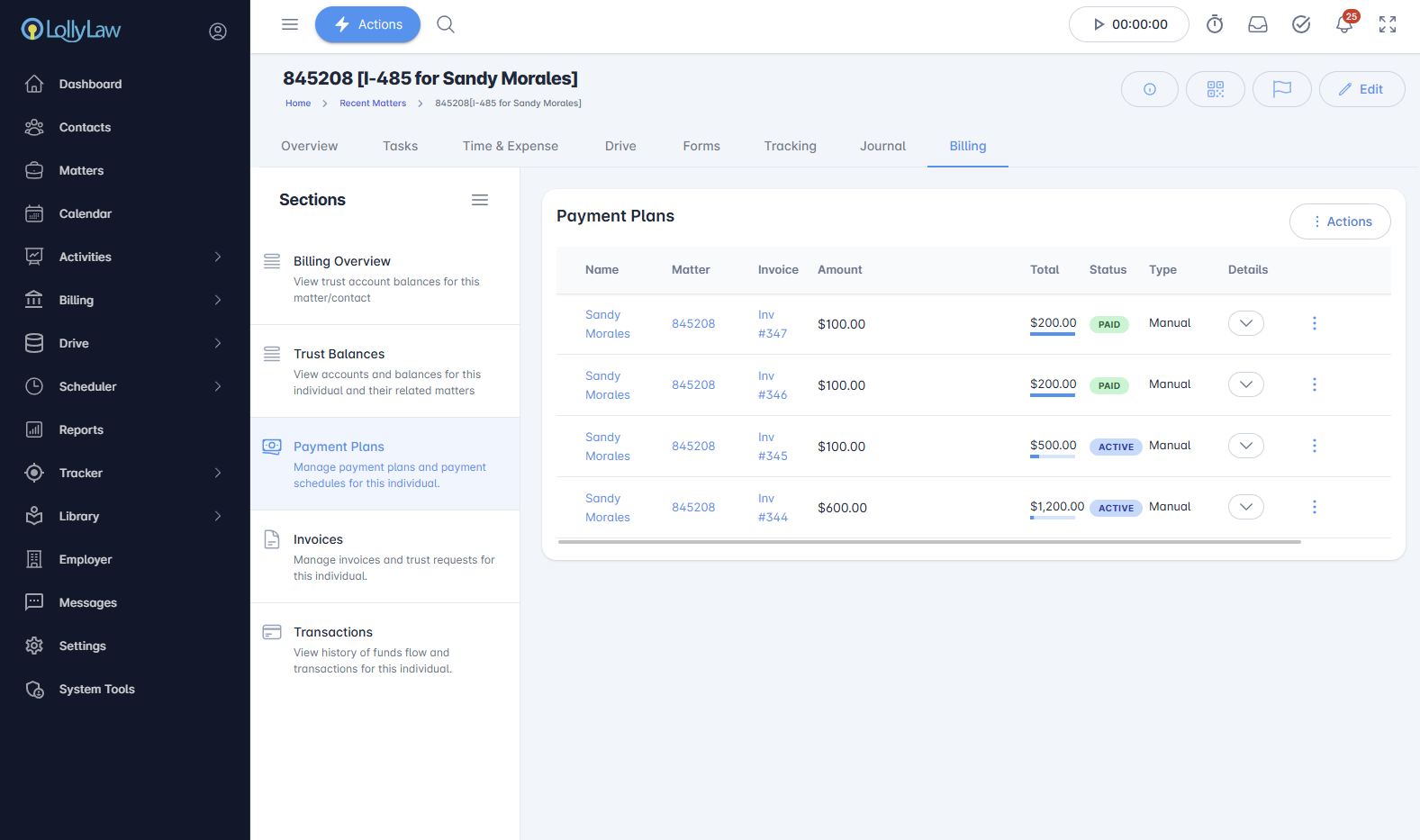1420x840 pixels.
Task: Switch to the Time & Expense tab
Action: tap(510, 146)
